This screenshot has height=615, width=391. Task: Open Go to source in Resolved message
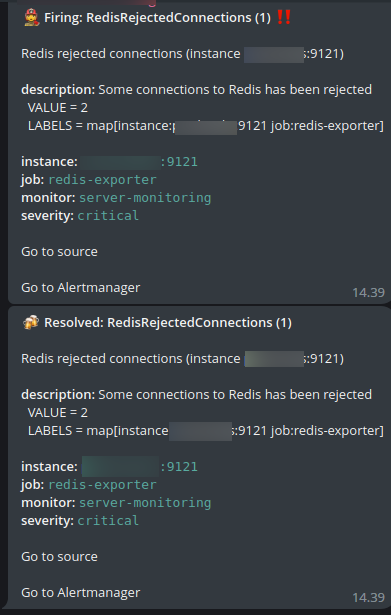tap(59, 557)
